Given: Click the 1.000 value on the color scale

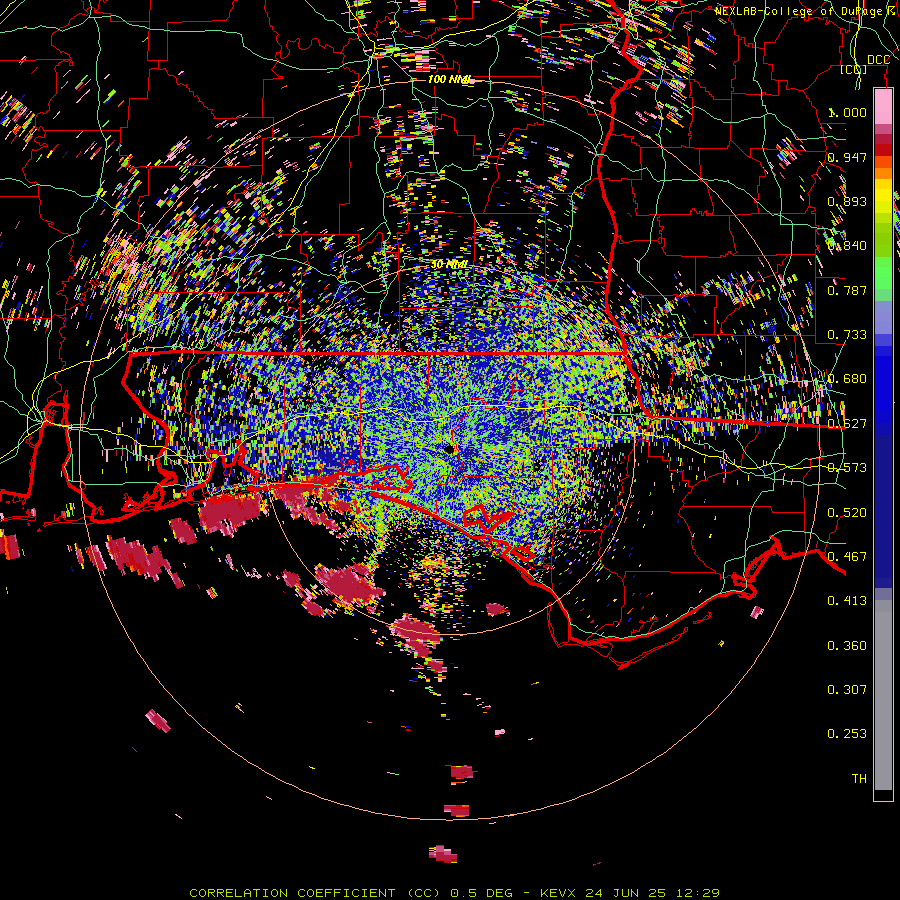Looking at the screenshot, I should (x=847, y=112).
